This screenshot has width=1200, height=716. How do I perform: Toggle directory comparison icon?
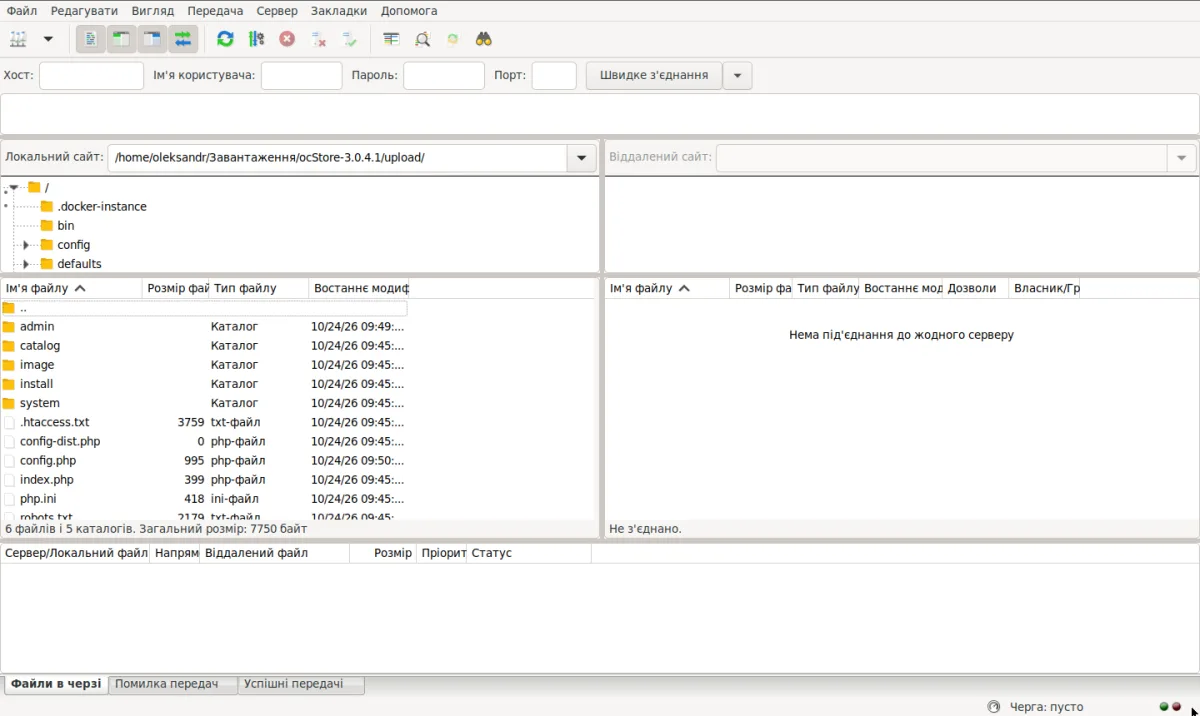(x=422, y=39)
